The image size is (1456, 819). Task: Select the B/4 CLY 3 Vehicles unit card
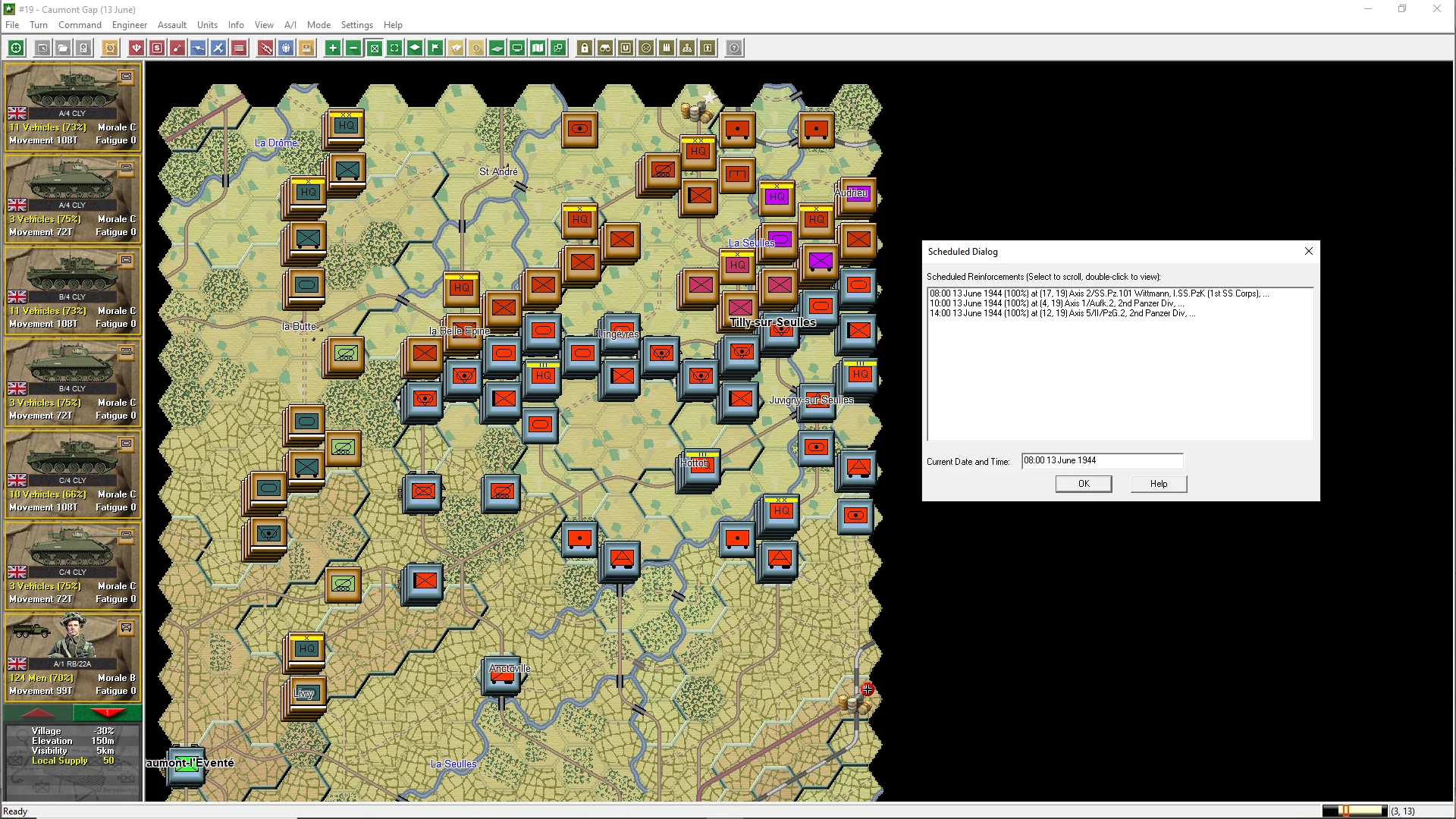tap(72, 381)
